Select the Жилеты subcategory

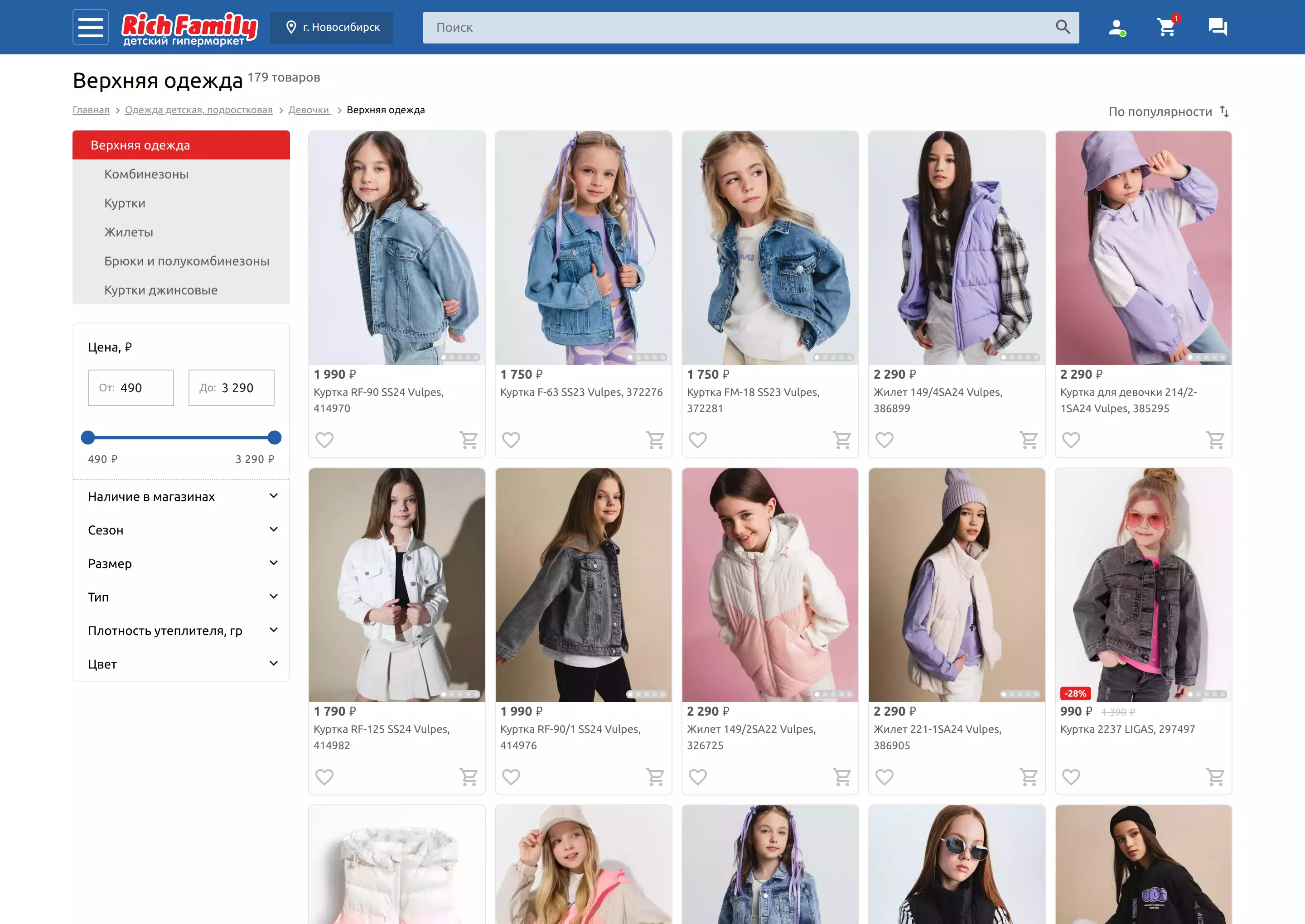point(181,232)
